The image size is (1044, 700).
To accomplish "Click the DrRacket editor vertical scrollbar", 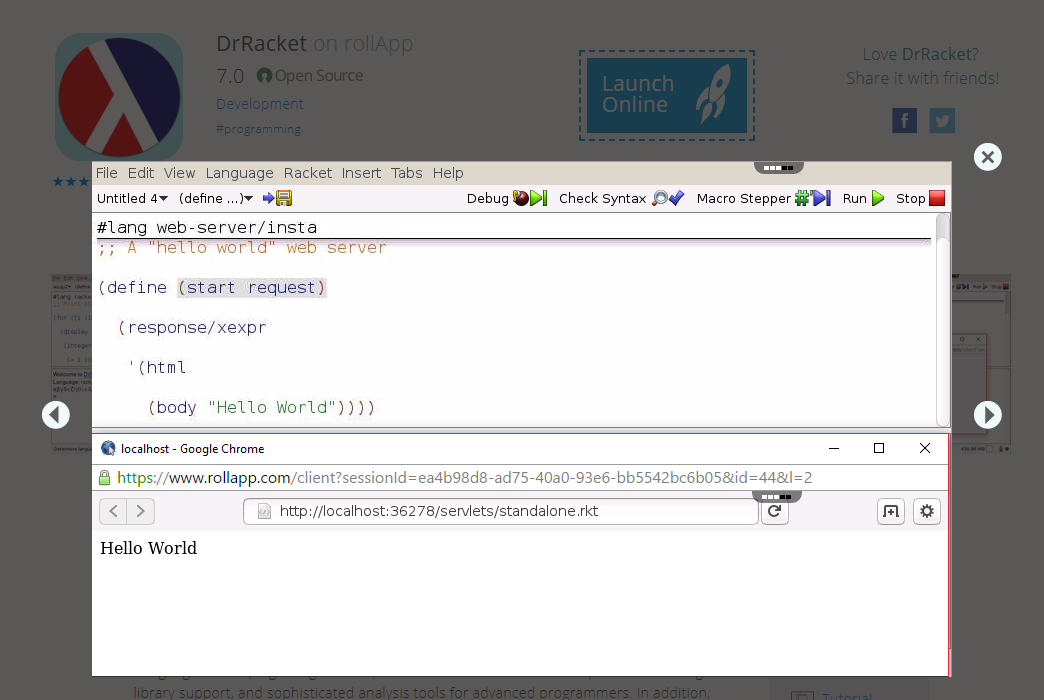I will point(943,320).
